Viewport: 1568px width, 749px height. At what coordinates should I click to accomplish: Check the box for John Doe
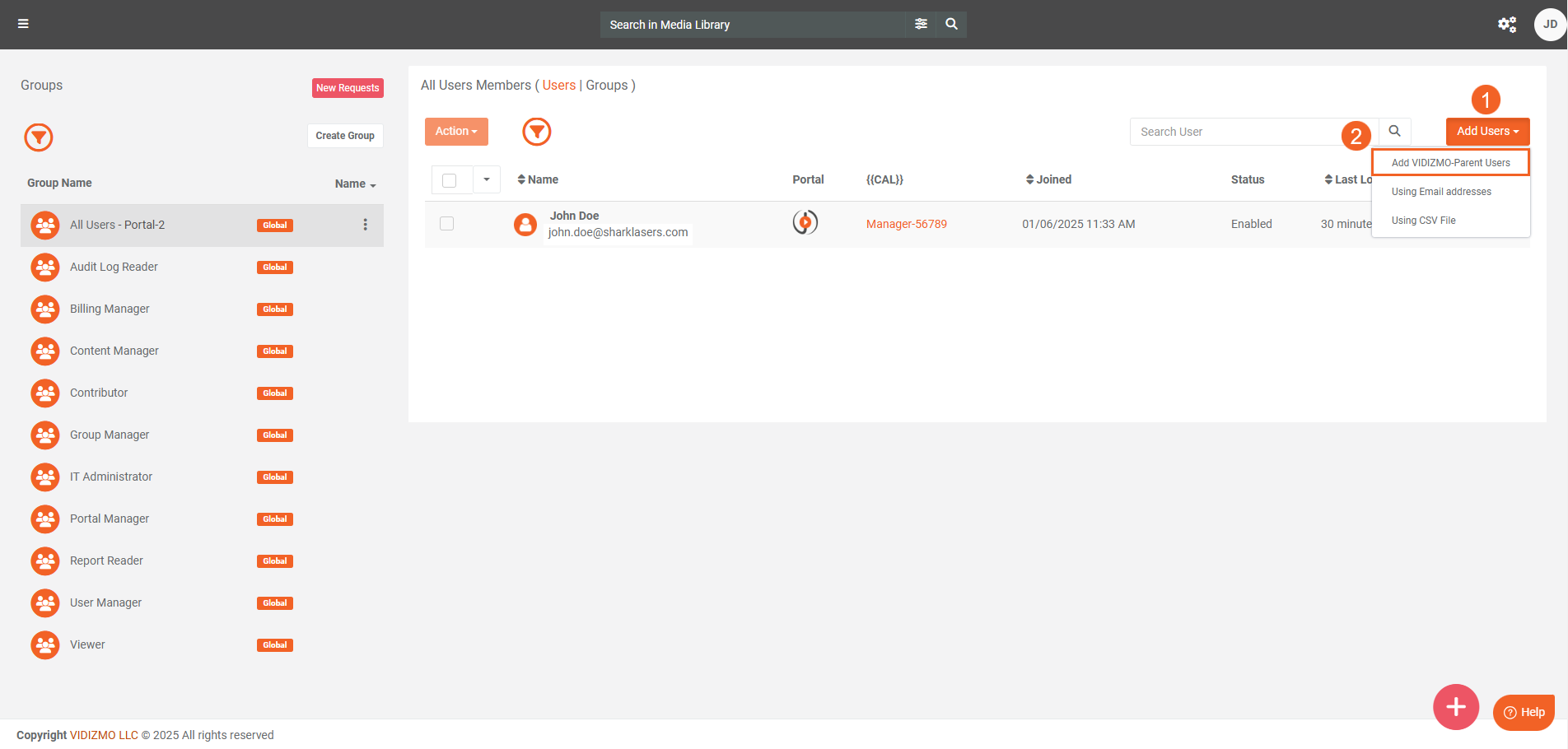pos(447,224)
